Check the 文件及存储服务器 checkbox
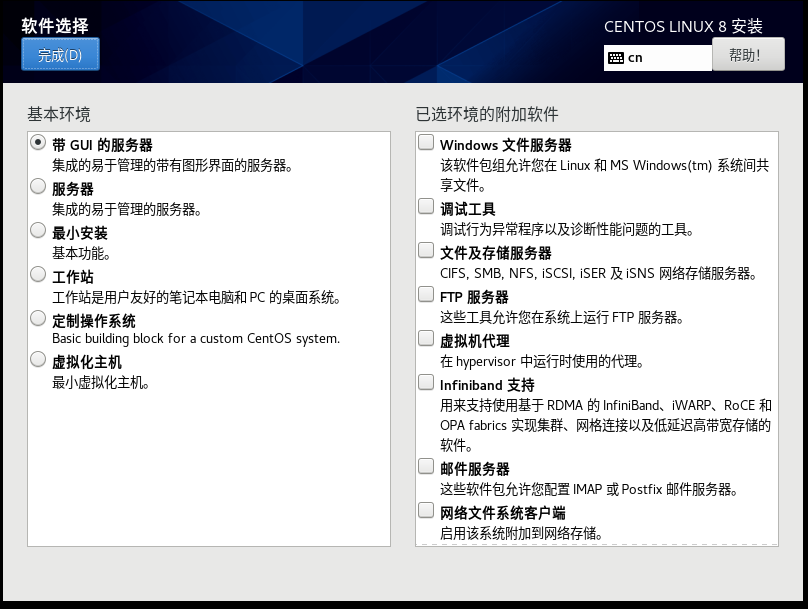The image size is (808, 609). (426, 250)
